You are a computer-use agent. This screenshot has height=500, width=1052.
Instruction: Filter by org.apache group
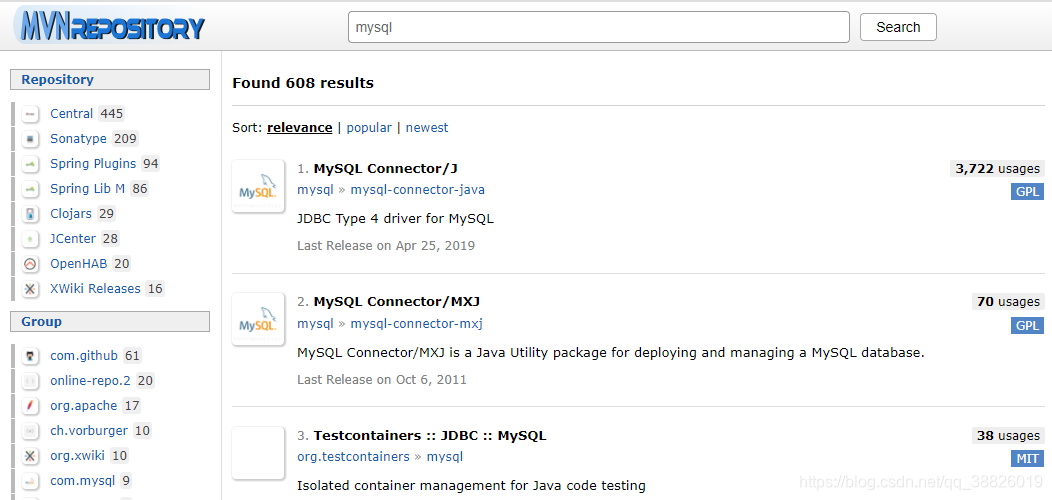click(x=84, y=406)
